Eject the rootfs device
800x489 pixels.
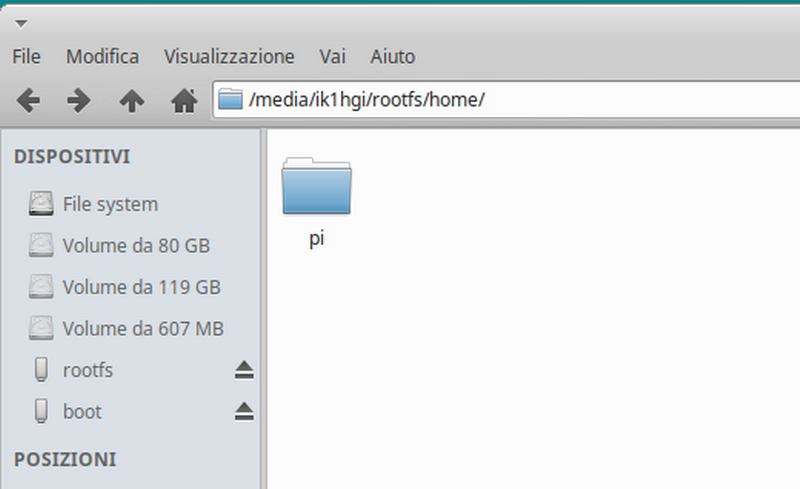pyautogui.click(x=244, y=370)
